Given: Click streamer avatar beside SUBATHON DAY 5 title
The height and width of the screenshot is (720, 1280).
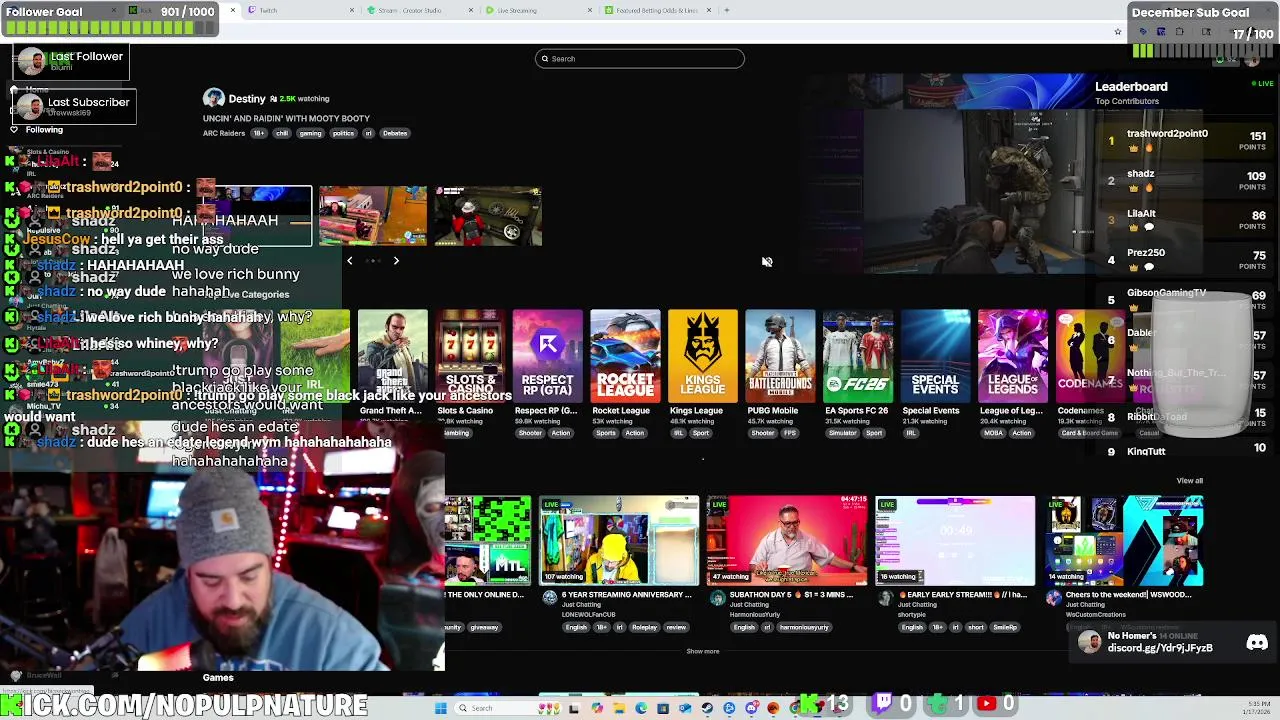Looking at the screenshot, I should point(717,598).
